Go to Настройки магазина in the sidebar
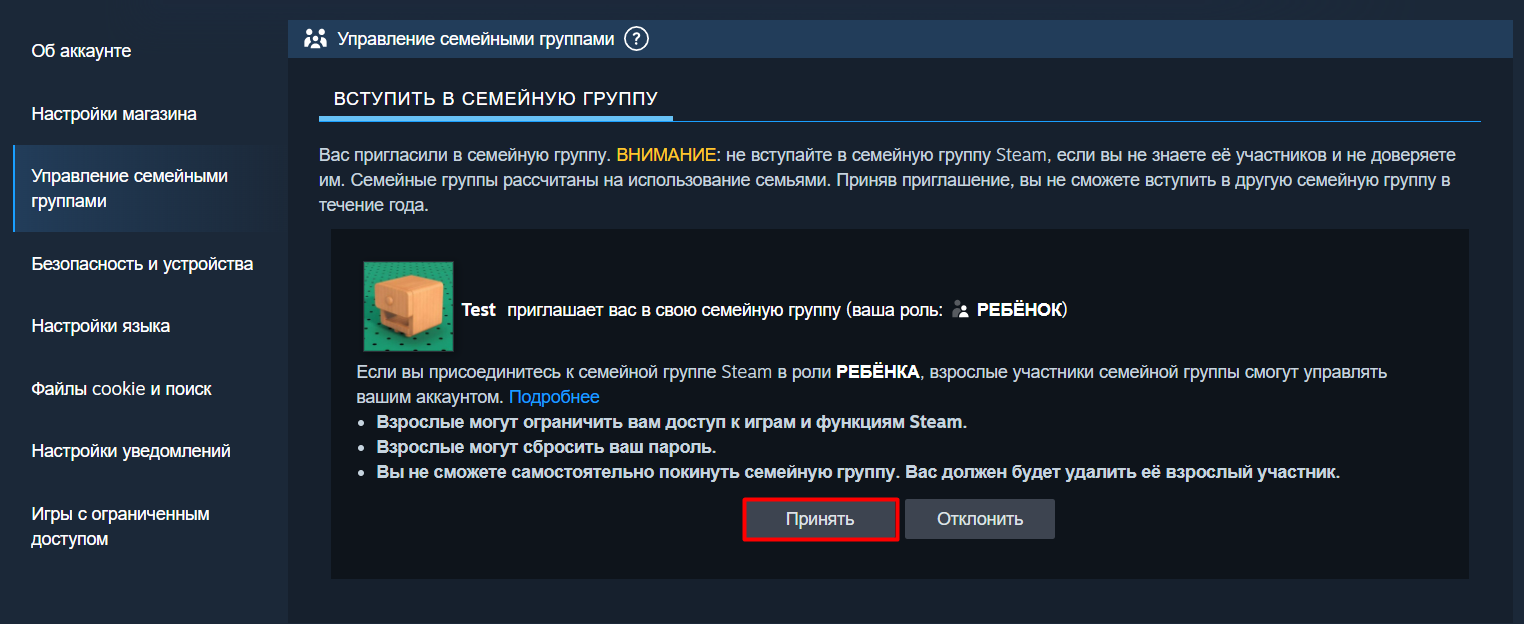This screenshot has height=624, width=1524. [114, 114]
